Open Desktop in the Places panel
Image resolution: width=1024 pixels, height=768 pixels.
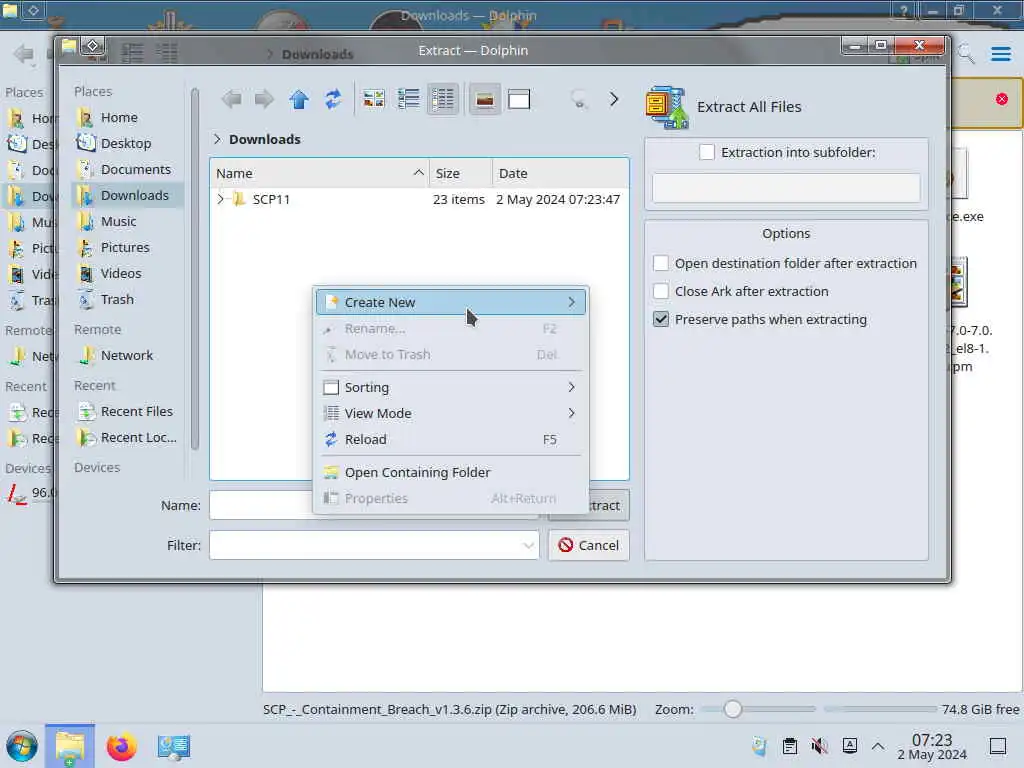coord(127,143)
